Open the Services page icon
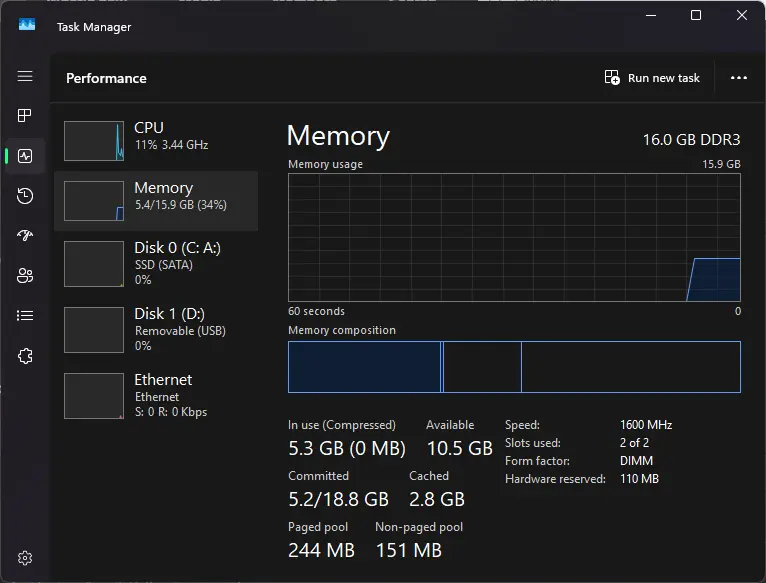 [x=25, y=356]
